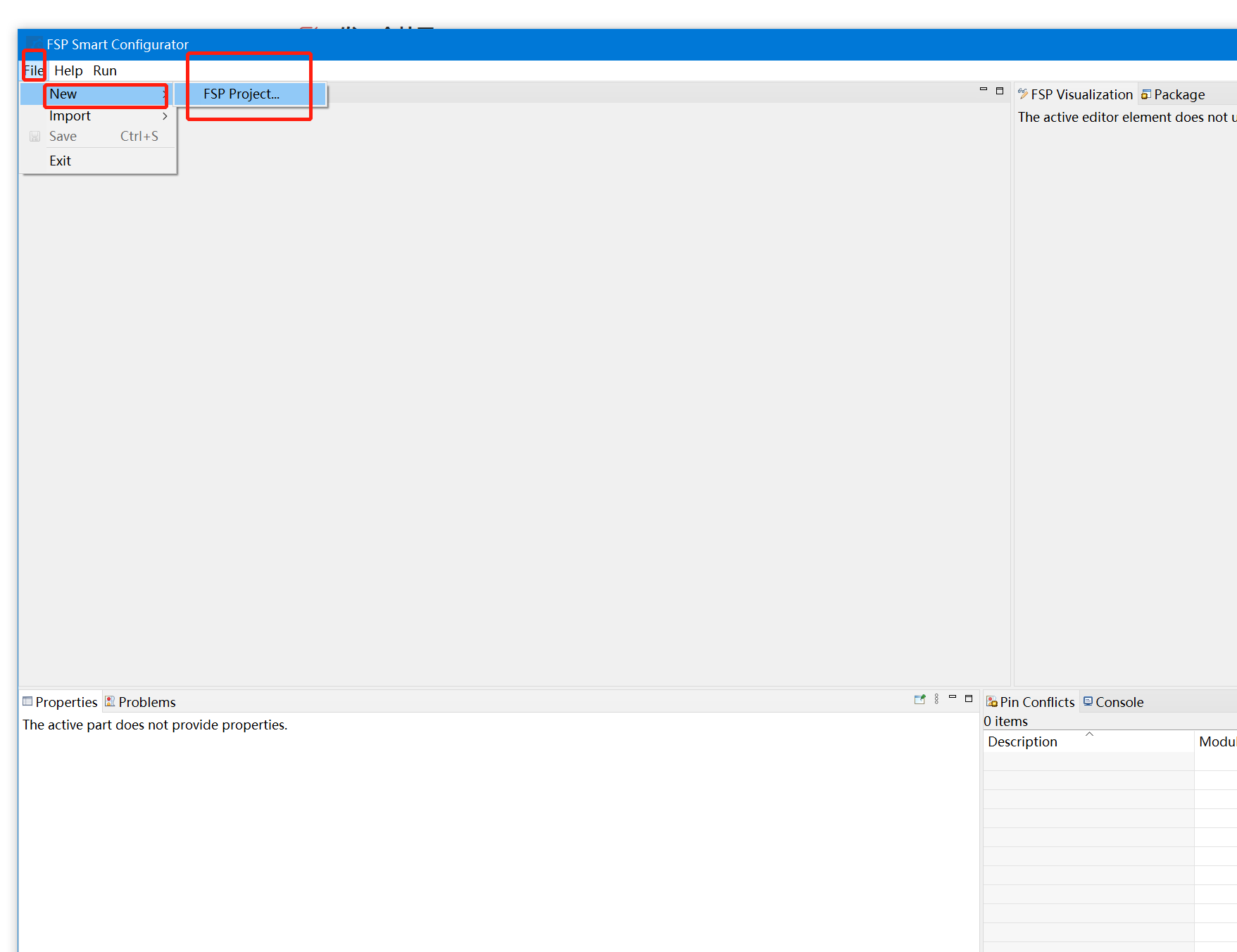Image resolution: width=1237 pixels, height=952 pixels.
Task: Open the Problems tab
Action: click(x=140, y=702)
